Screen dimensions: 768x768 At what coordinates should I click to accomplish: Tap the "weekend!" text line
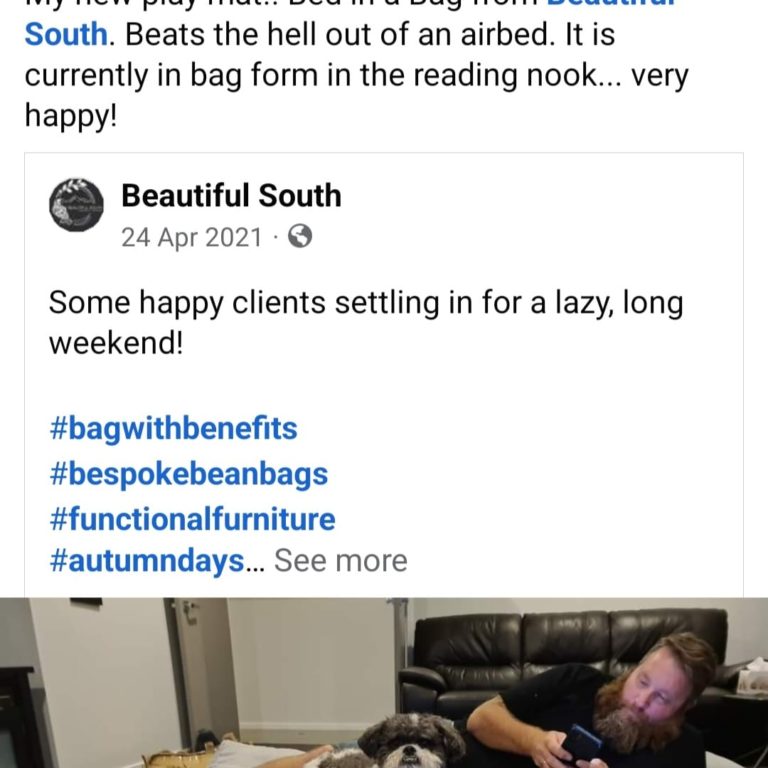coord(116,342)
